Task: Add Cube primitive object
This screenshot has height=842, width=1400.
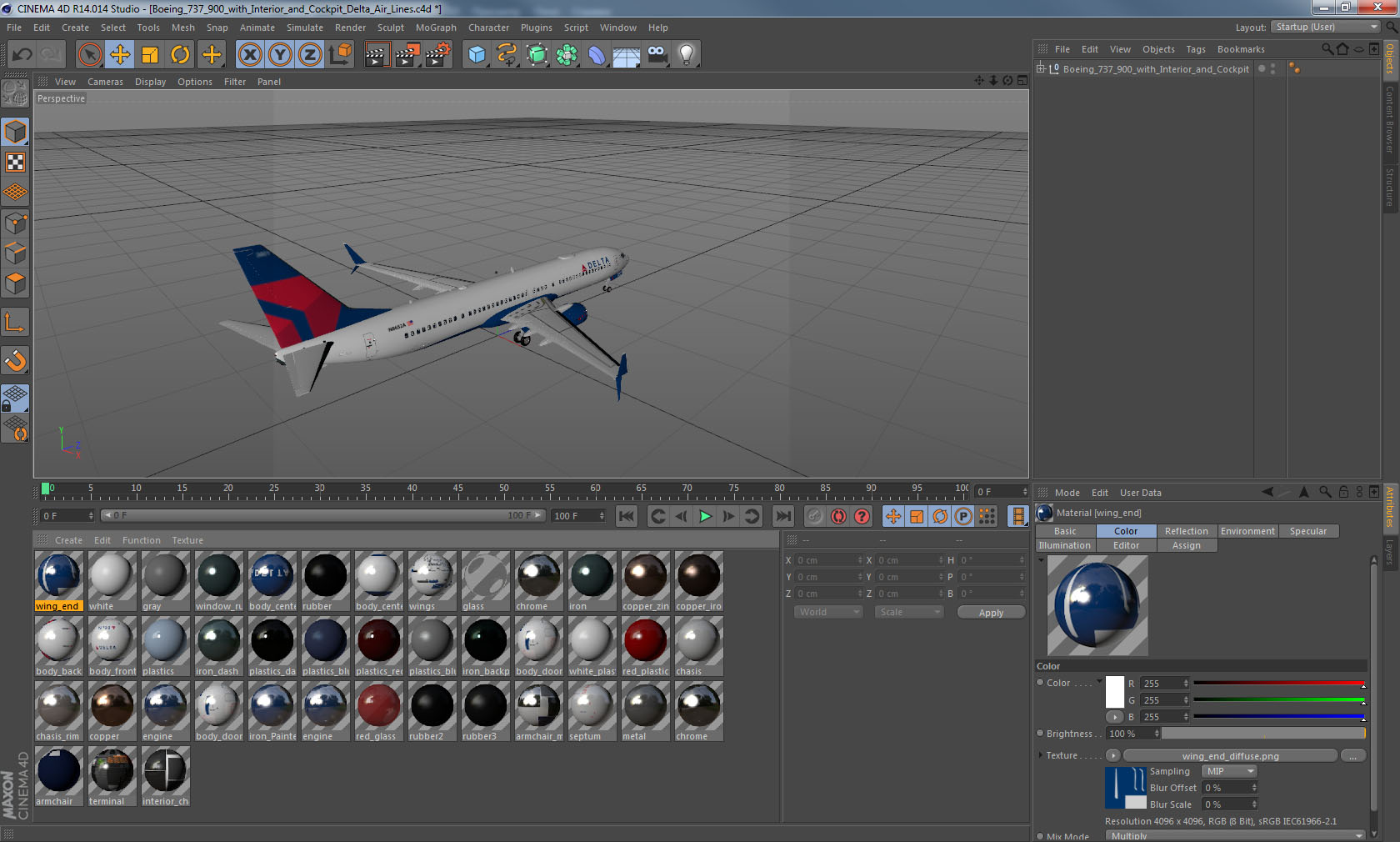Action: click(x=477, y=55)
